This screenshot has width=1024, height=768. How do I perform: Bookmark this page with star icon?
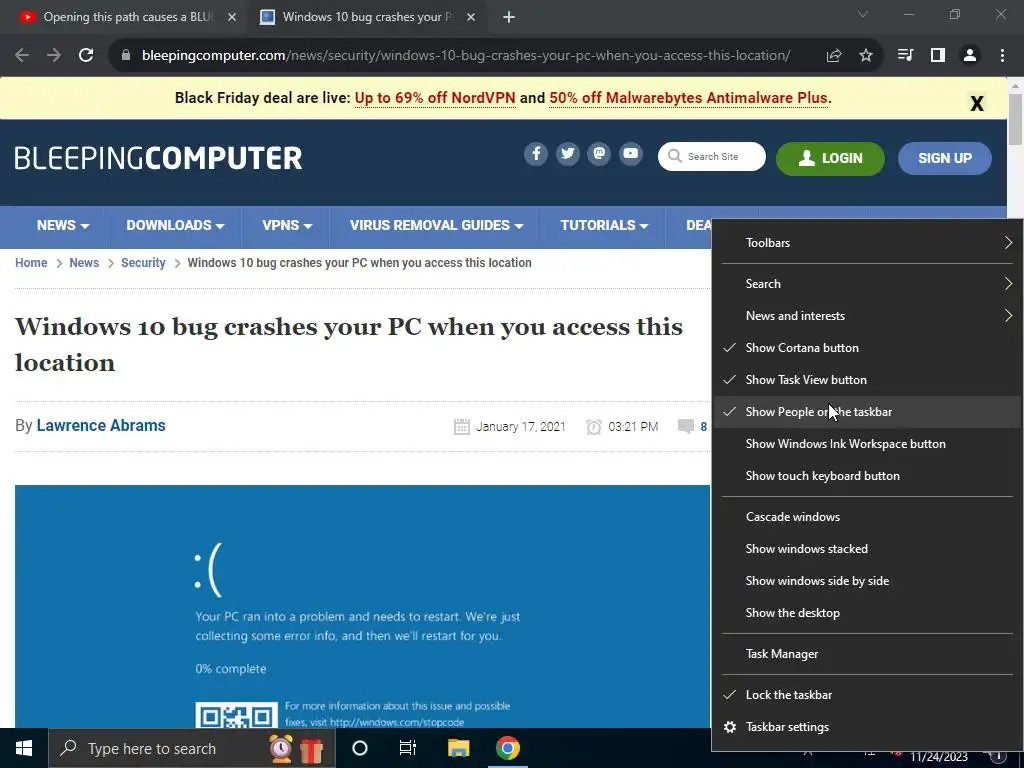coord(866,56)
